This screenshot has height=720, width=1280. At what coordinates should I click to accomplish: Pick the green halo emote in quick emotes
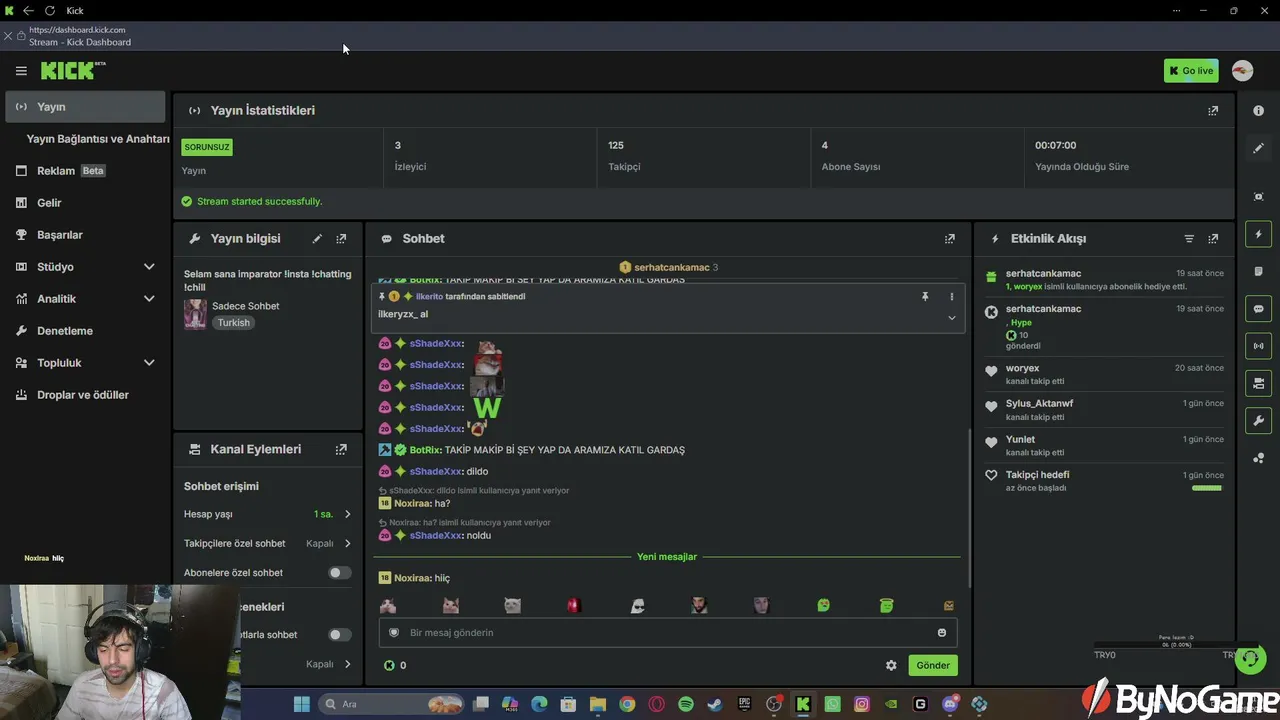(886, 605)
